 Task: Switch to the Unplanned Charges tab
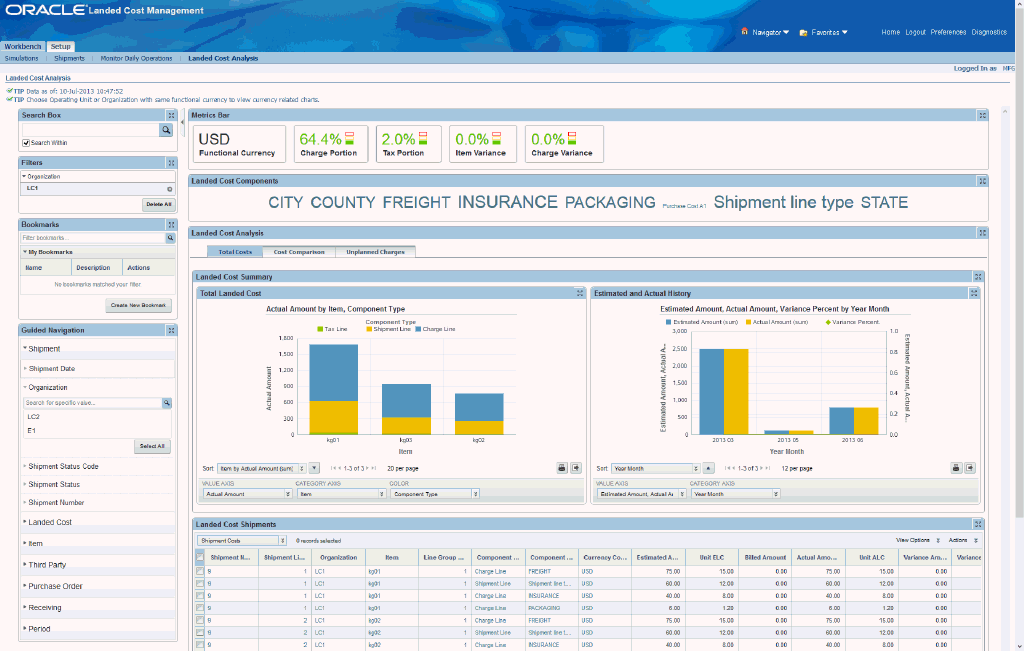point(376,252)
